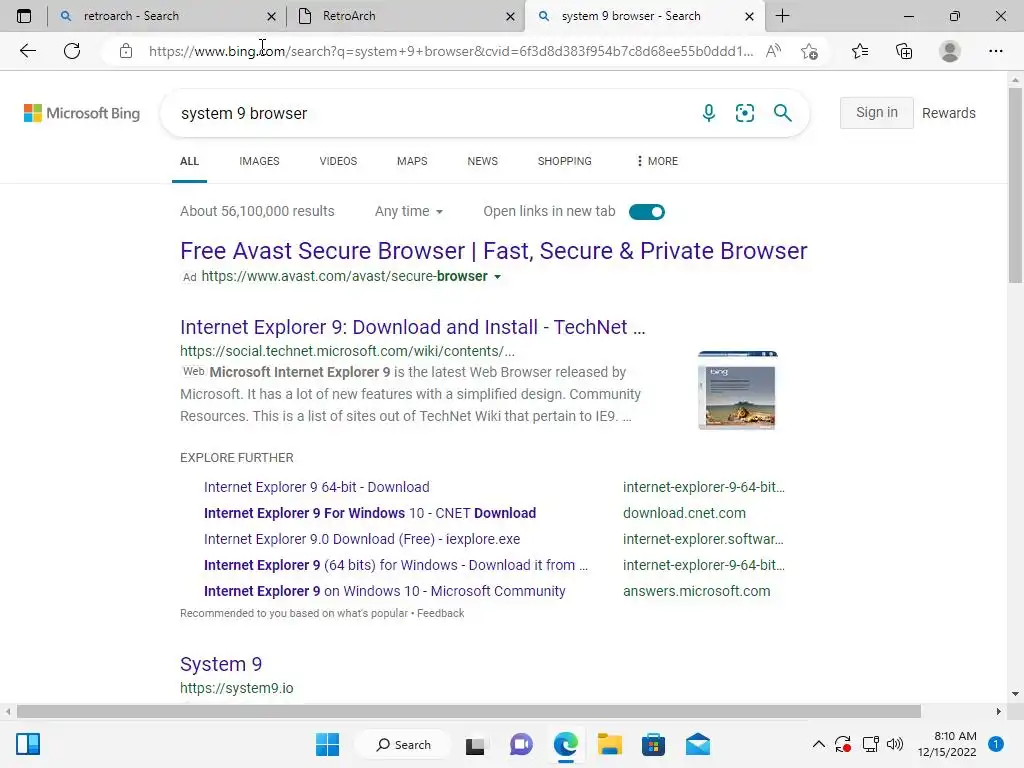The height and width of the screenshot is (768, 1024).
Task: Open the Read aloud feature
Action: (x=773, y=51)
